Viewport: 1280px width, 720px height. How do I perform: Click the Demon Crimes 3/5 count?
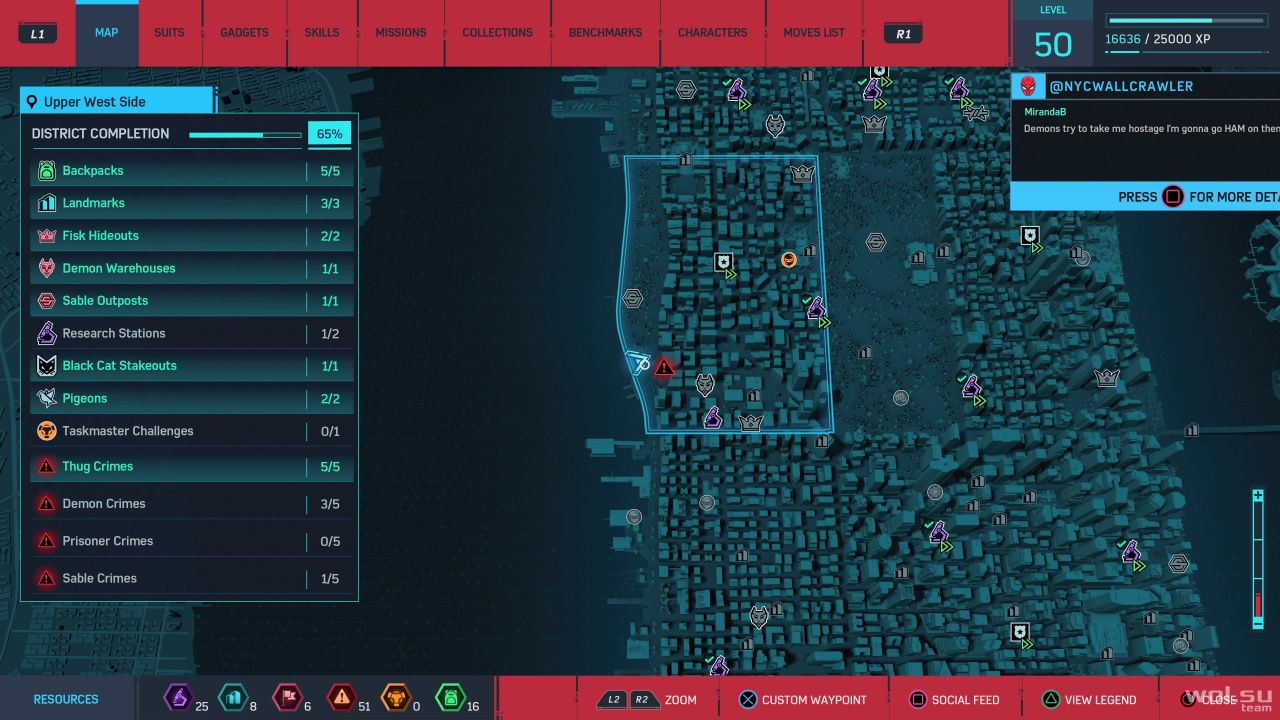click(x=330, y=504)
